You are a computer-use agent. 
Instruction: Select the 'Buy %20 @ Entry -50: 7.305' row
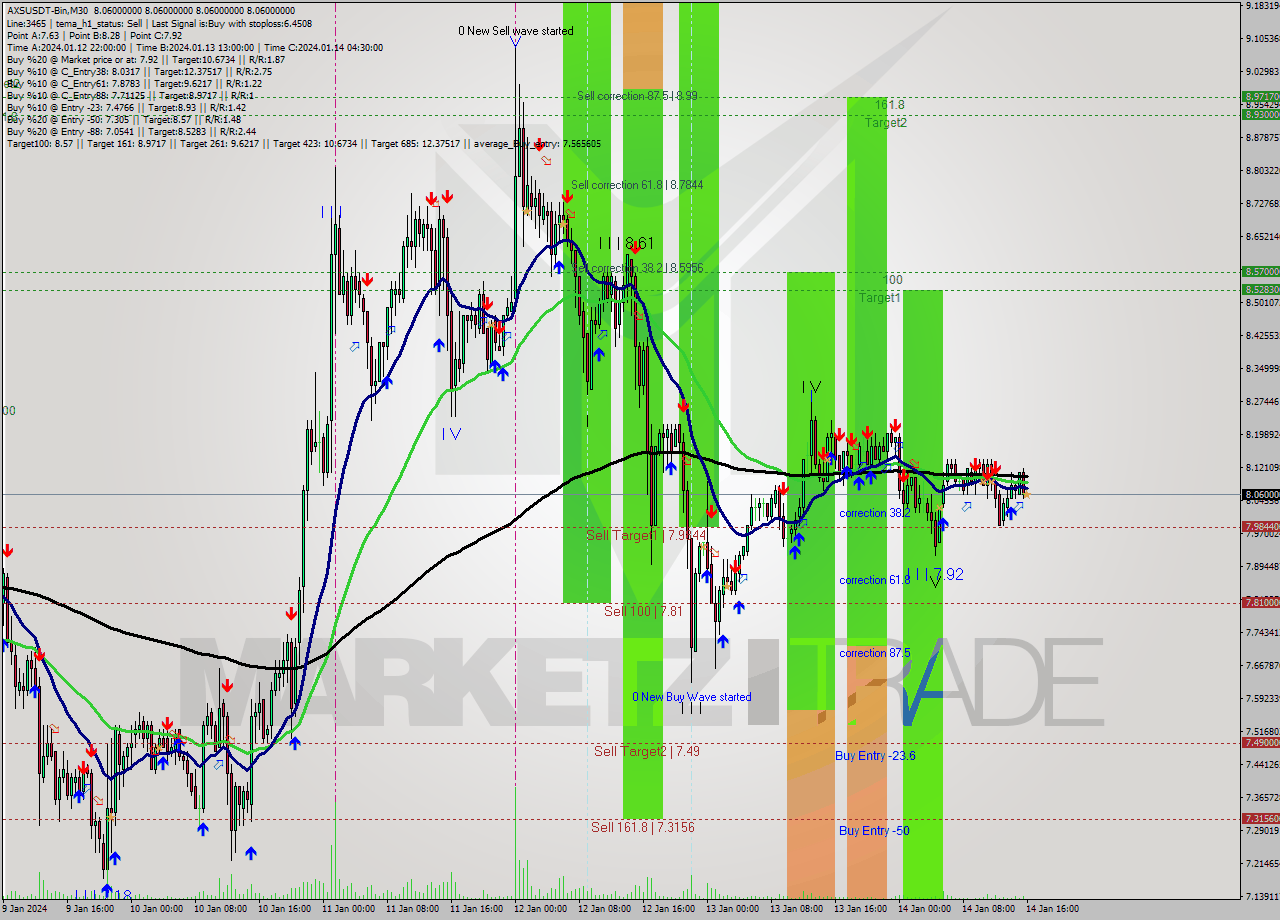click(124, 119)
